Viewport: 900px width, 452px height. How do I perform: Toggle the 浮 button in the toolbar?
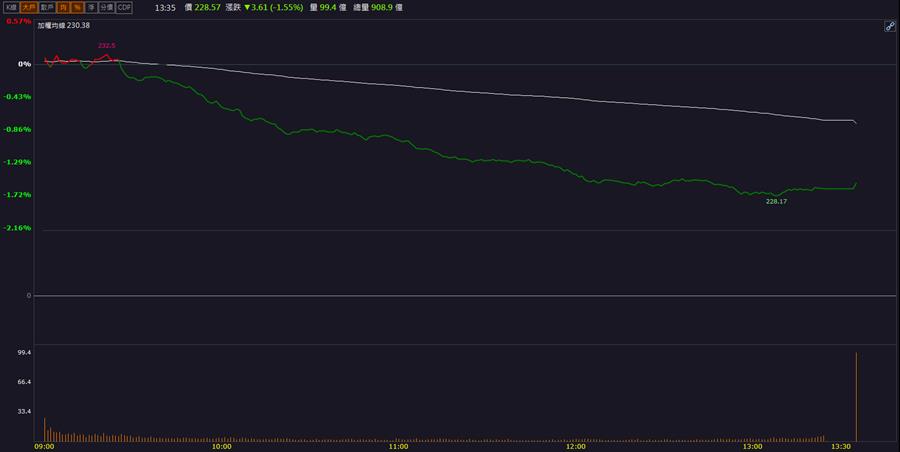tap(91, 7)
